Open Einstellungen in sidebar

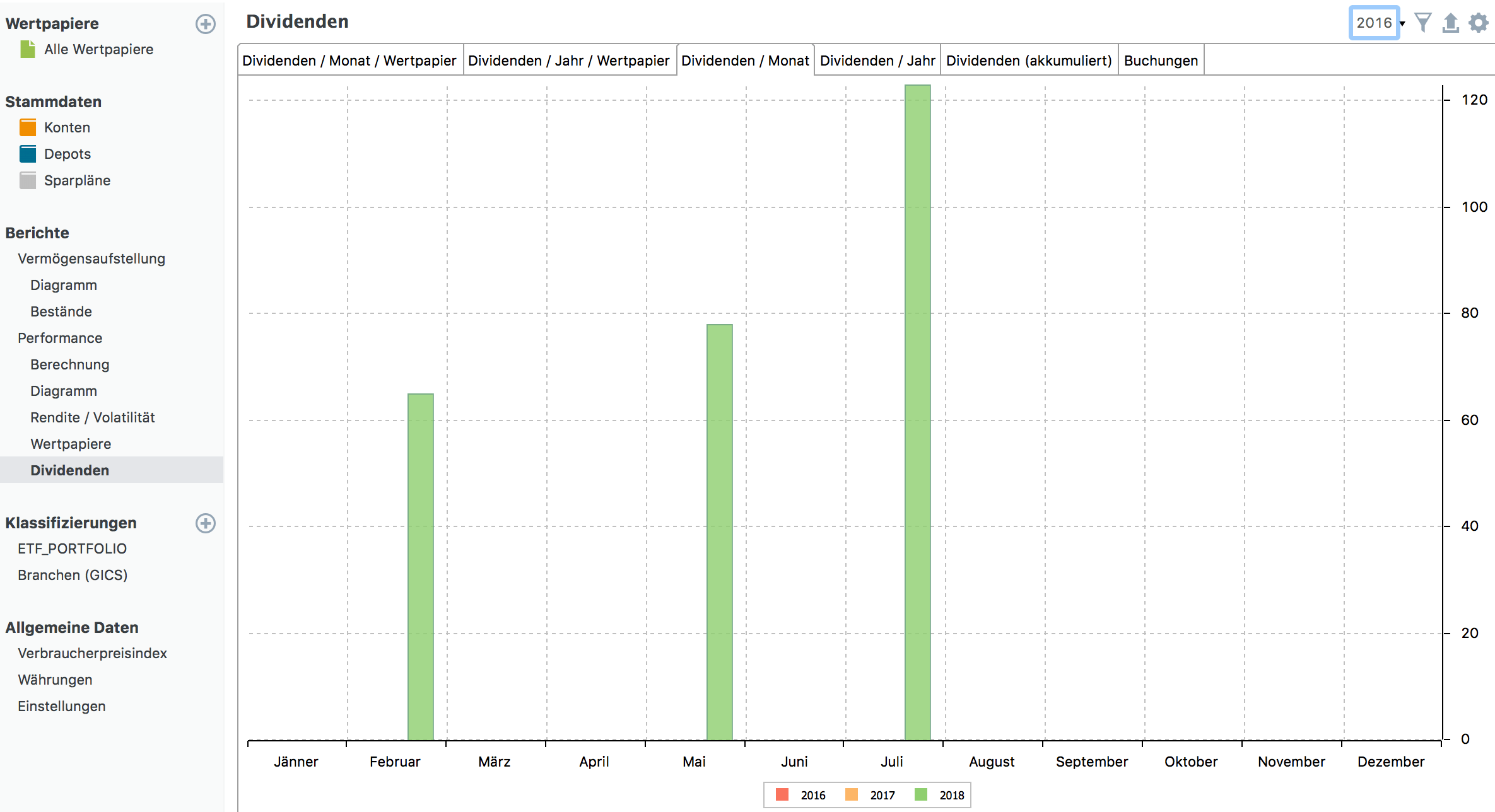62,706
